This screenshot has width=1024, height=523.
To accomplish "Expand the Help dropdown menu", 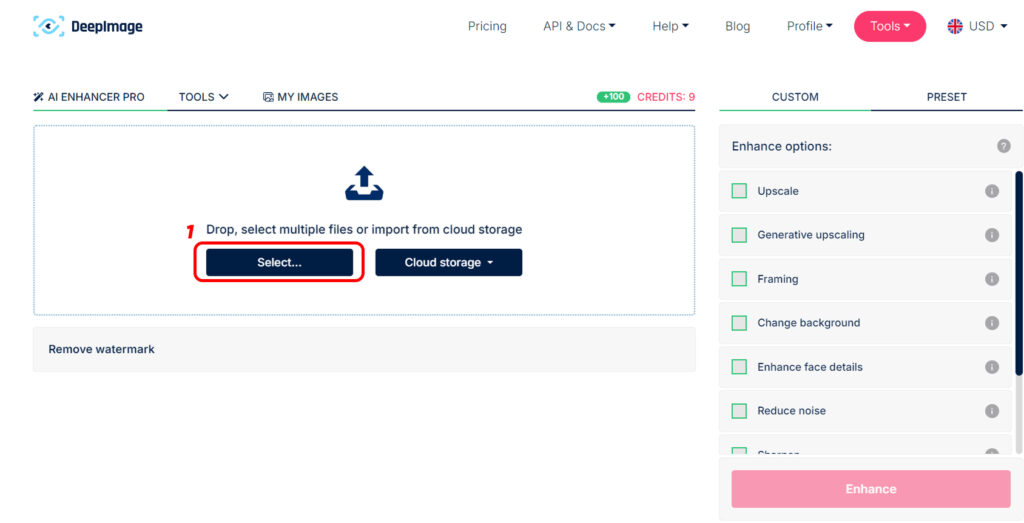I will coord(671,26).
